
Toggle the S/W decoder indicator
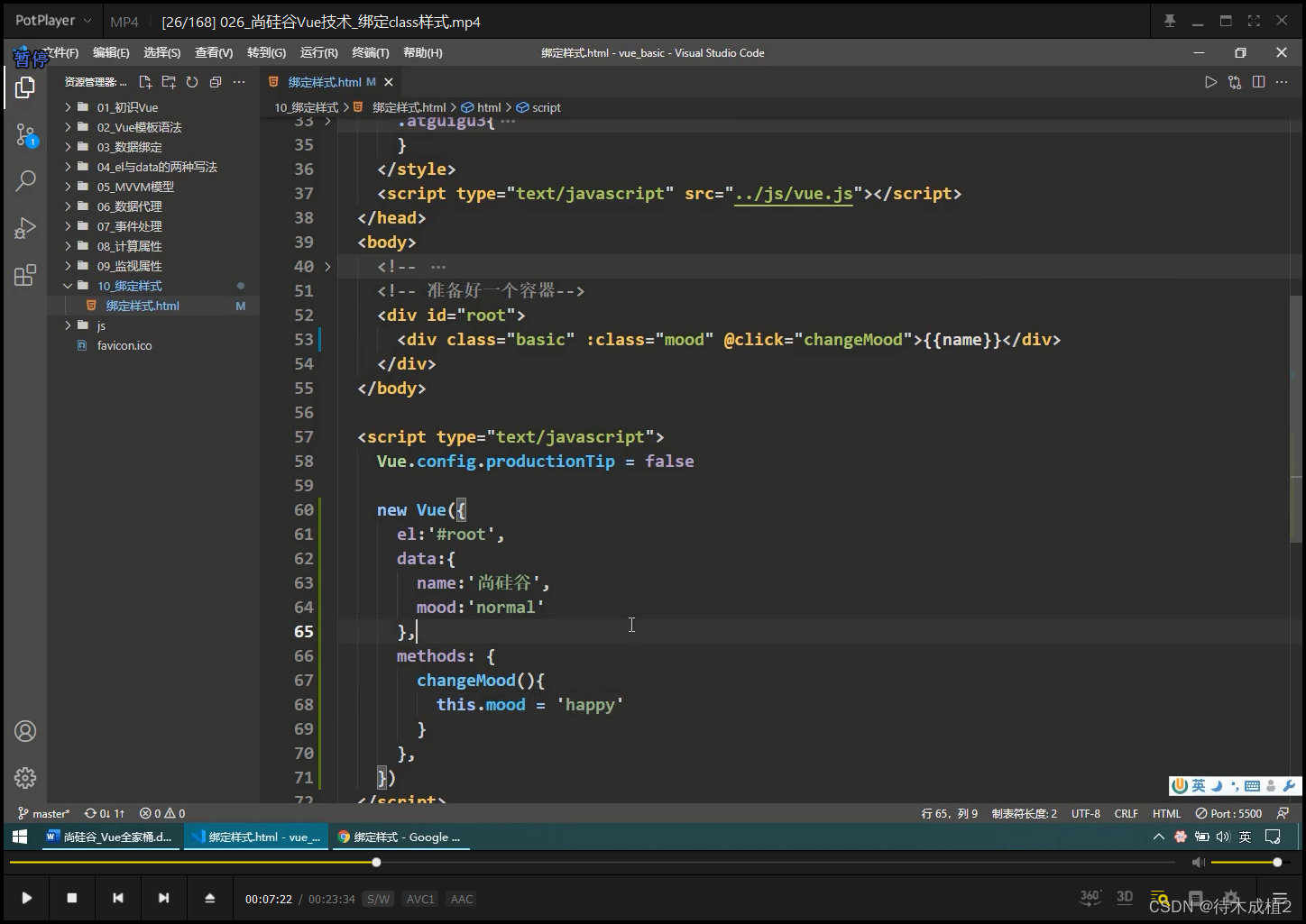point(379,899)
